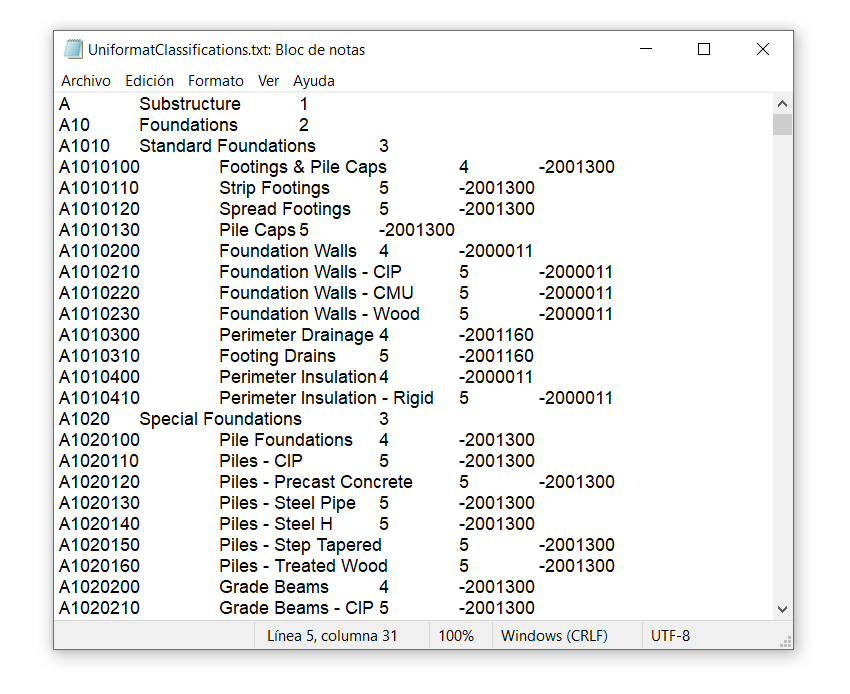Screen dimensions: 850x694
Task: Click the Windows (CRLF) status entry
Action: [x=554, y=636]
